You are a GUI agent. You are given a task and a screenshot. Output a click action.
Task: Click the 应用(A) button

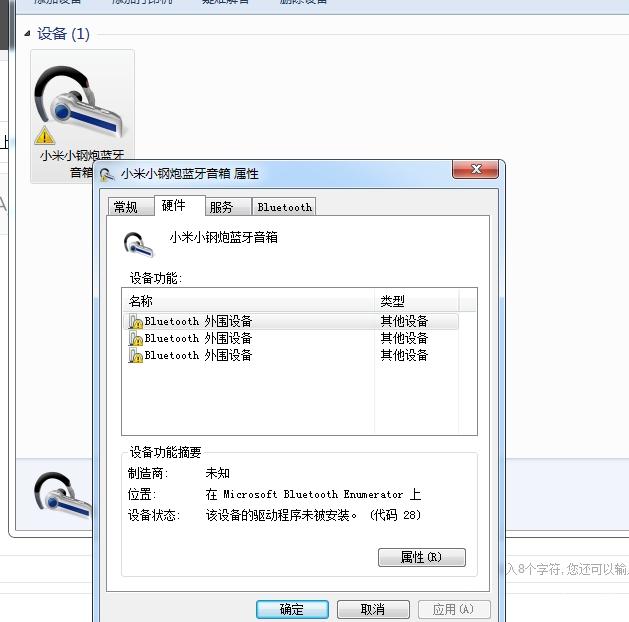454,610
